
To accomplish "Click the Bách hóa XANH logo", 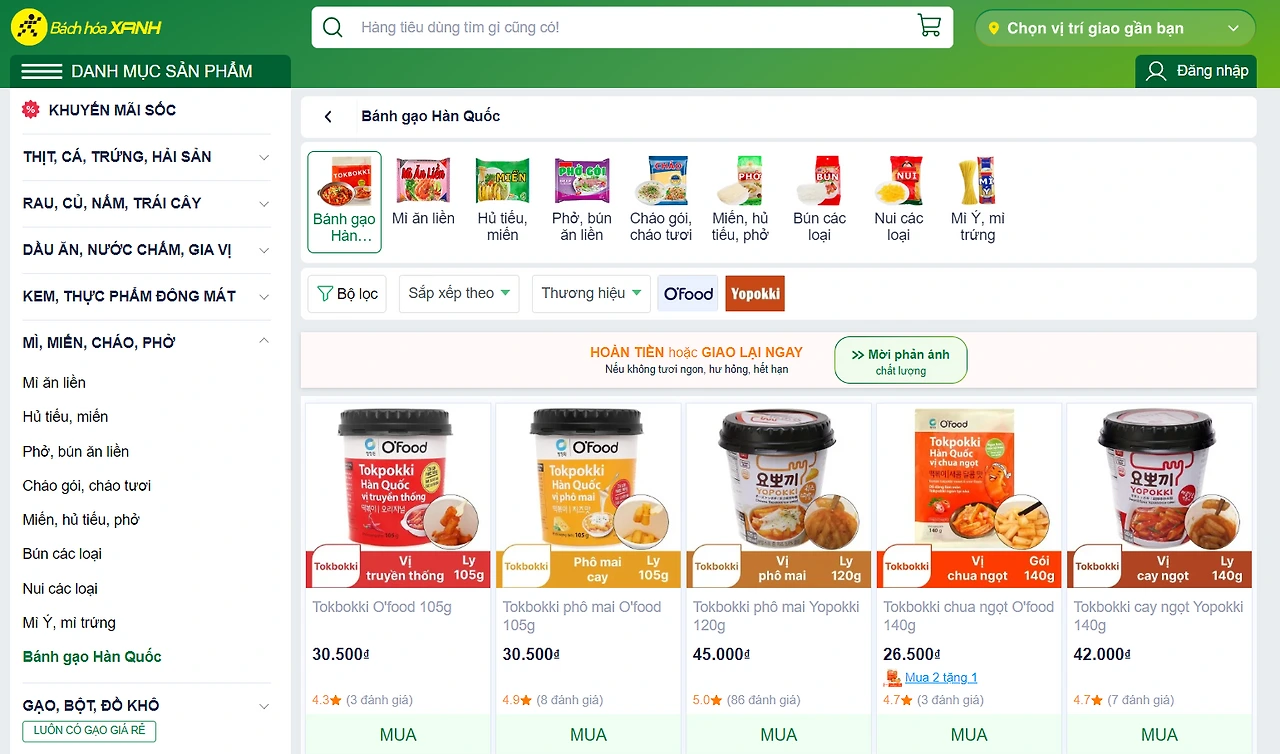I will (87, 28).
